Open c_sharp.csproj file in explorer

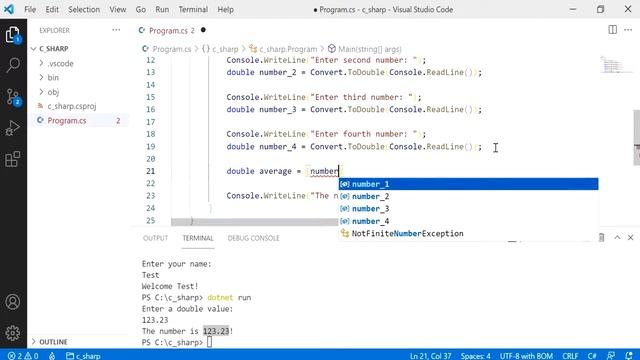pos(72,106)
